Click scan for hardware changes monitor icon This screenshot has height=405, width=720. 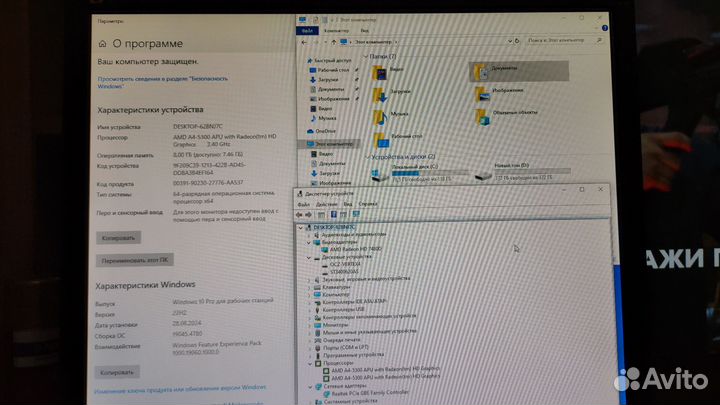click(x=356, y=214)
